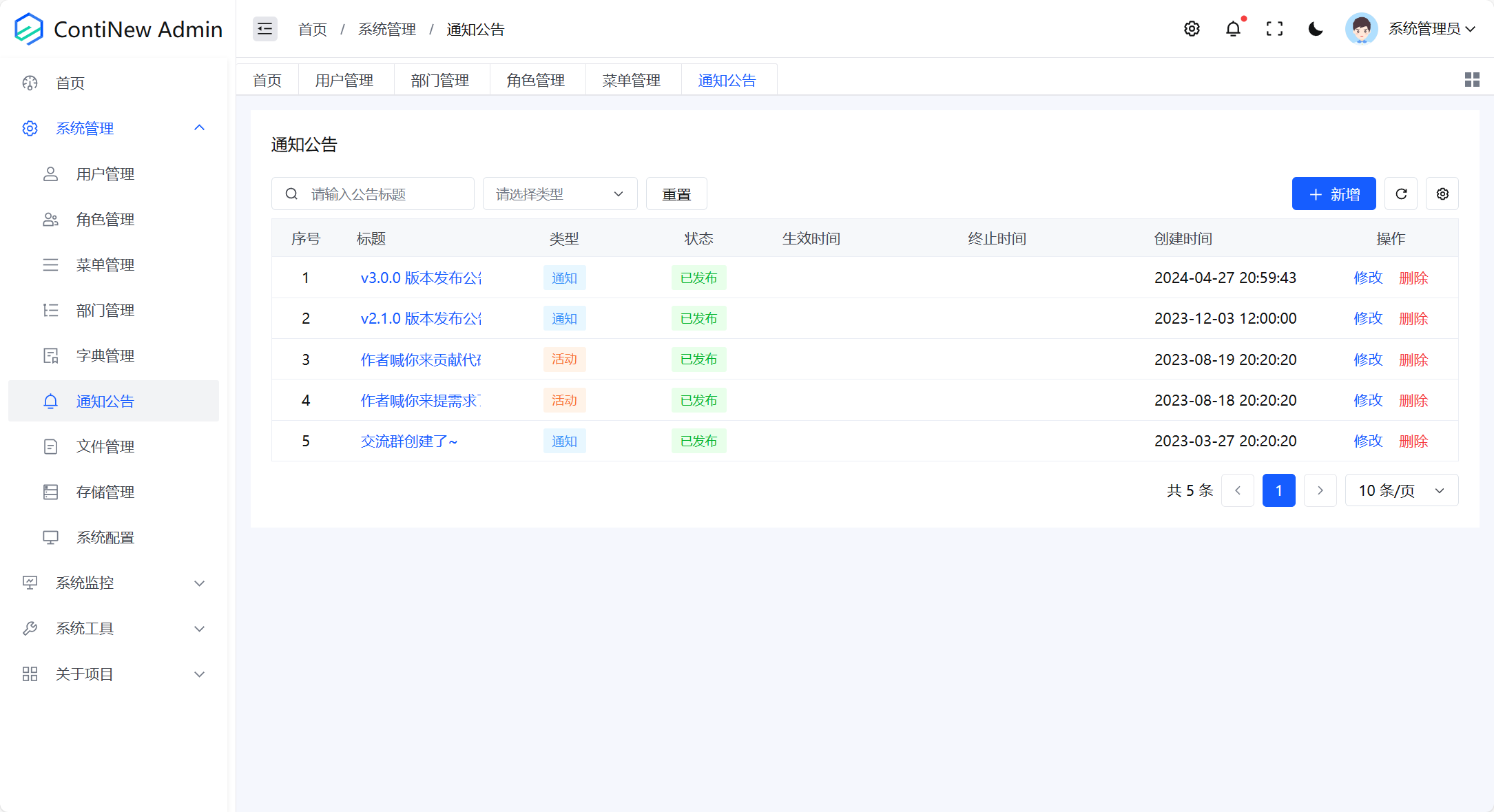Select 文件管理 in the sidebar
Screen dimensions: 1494x812
point(105,446)
